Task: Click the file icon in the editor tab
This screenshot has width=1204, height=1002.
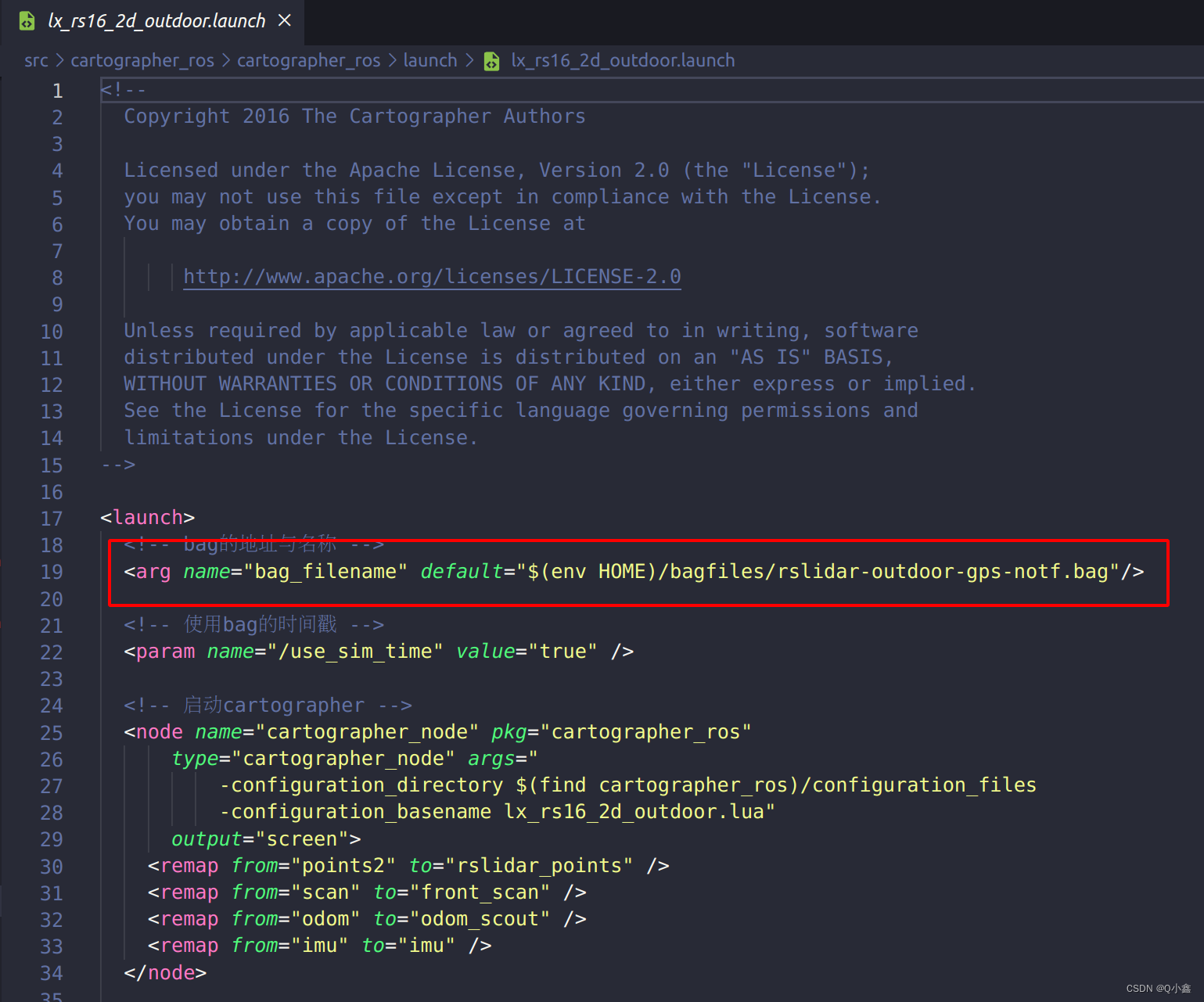Action: click(27, 21)
